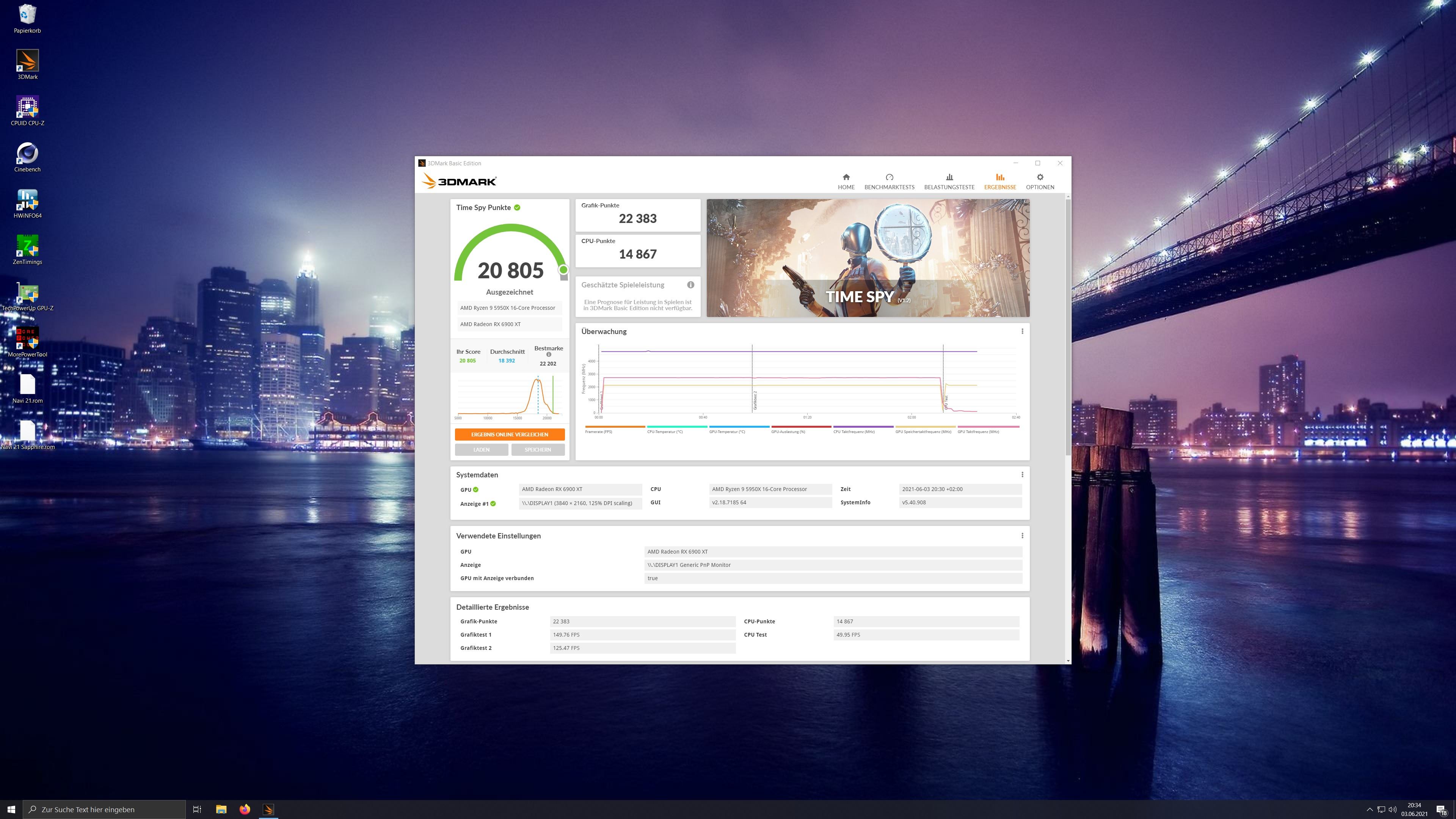The height and width of the screenshot is (819, 1456).
Task: Click the Time Spy banner thumbnail
Action: (x=868, y=258)
